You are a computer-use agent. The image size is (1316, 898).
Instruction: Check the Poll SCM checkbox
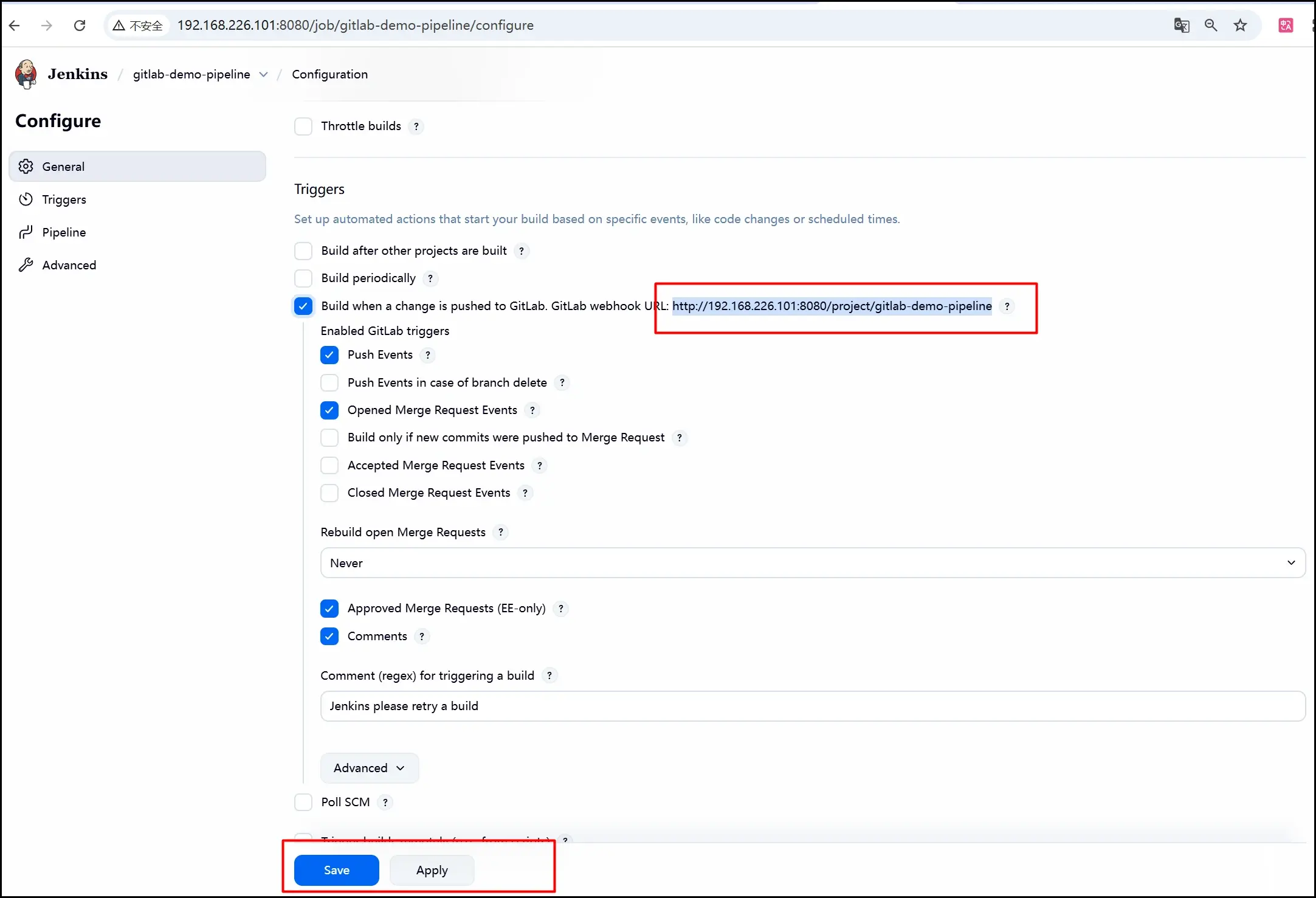(x=303, y=803)
